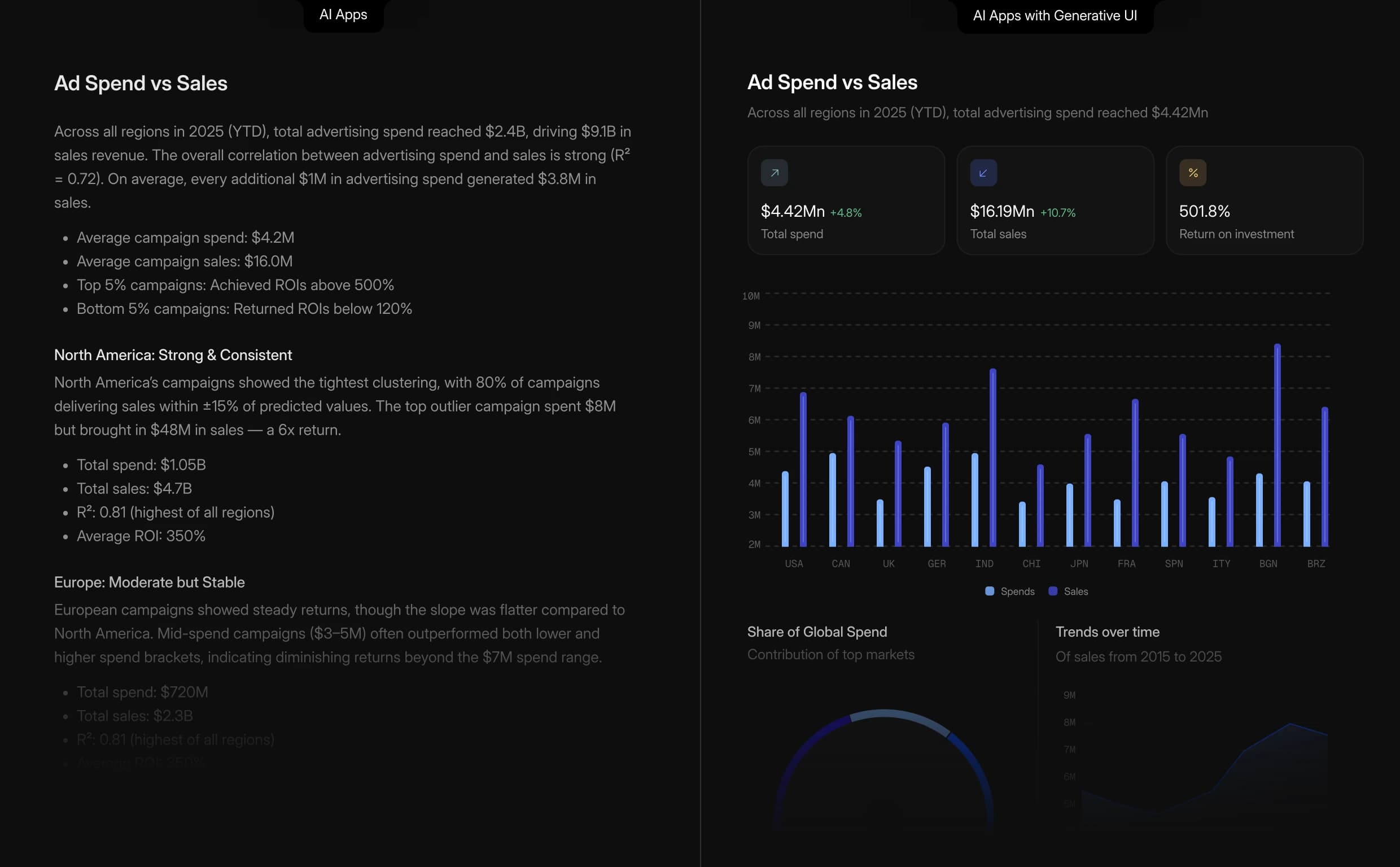
Task: Click the IND sales bar in chart
Action: (x=992, y=458)
